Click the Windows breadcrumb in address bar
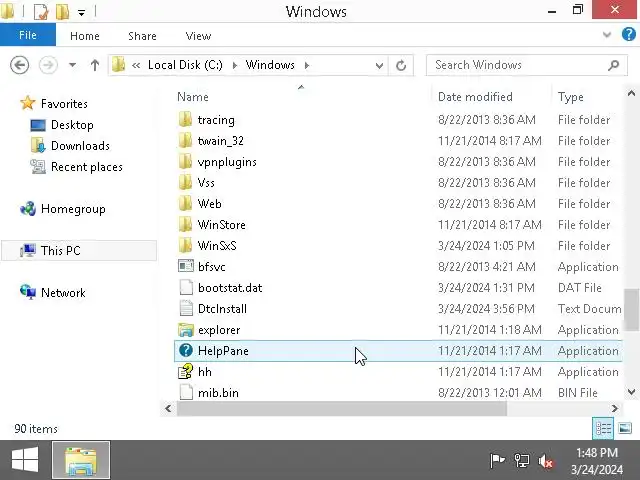Image resolution: width=640 pixels, height=480 pixels. click(x=270, y=65)
